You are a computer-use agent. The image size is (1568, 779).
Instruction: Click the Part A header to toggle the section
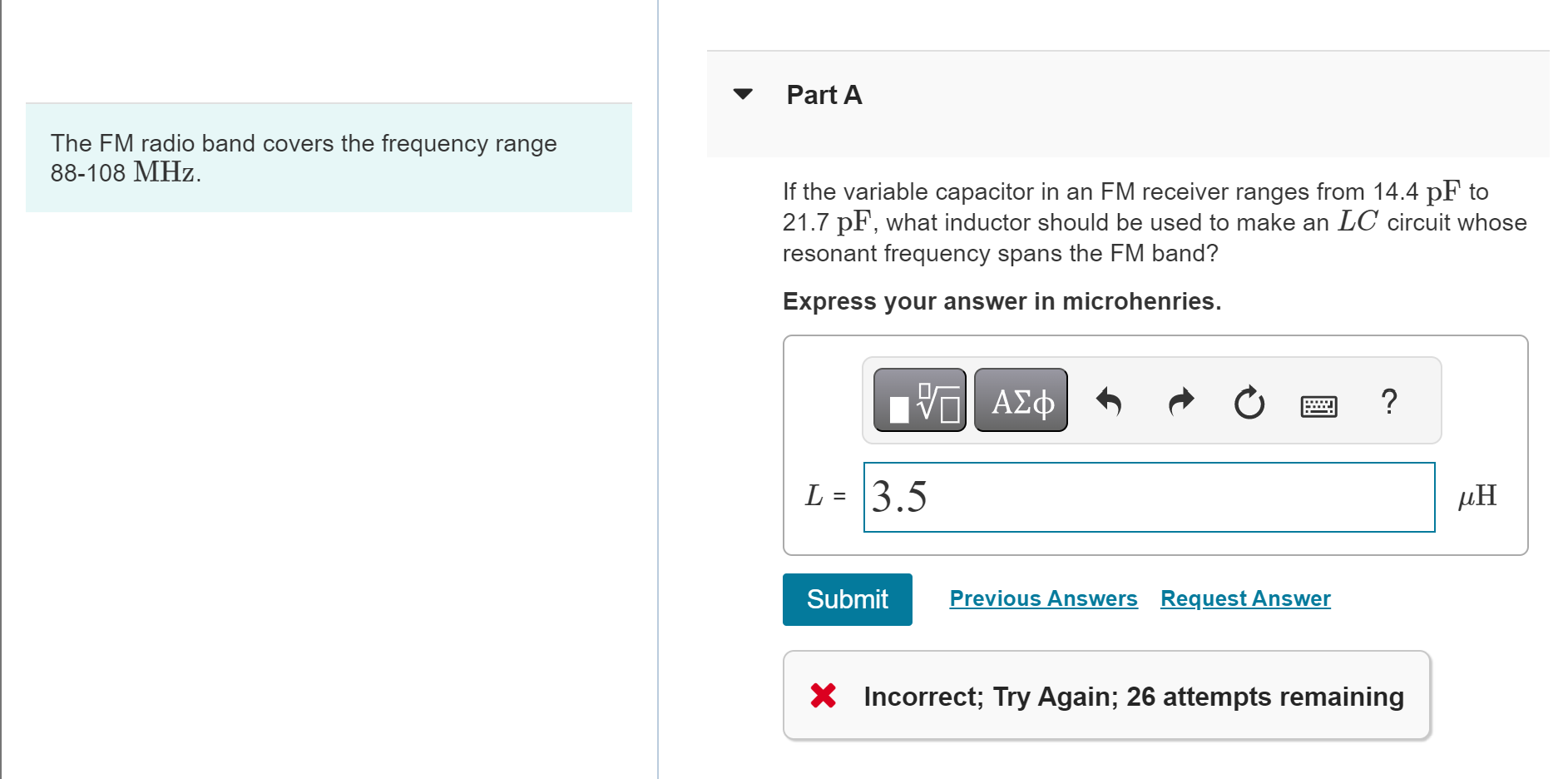click(823, 94)
